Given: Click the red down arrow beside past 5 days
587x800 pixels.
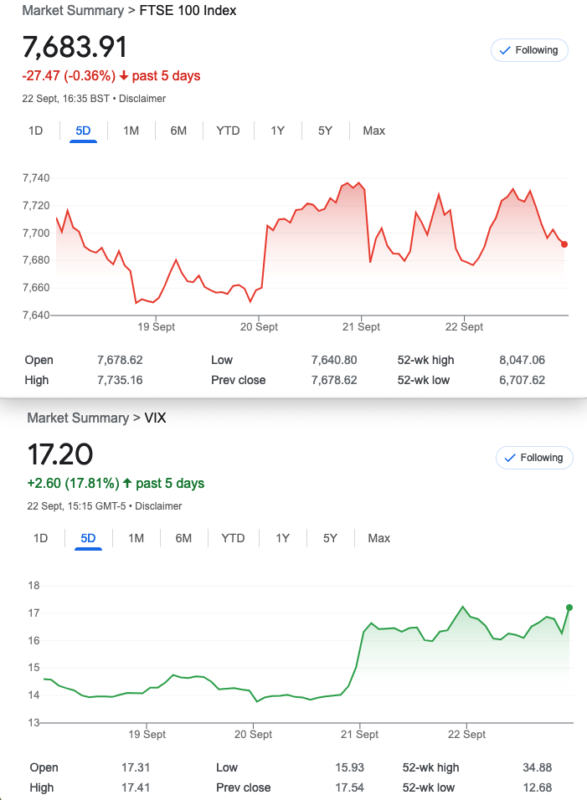Looking at the screenshot, I should pos(123,76).
